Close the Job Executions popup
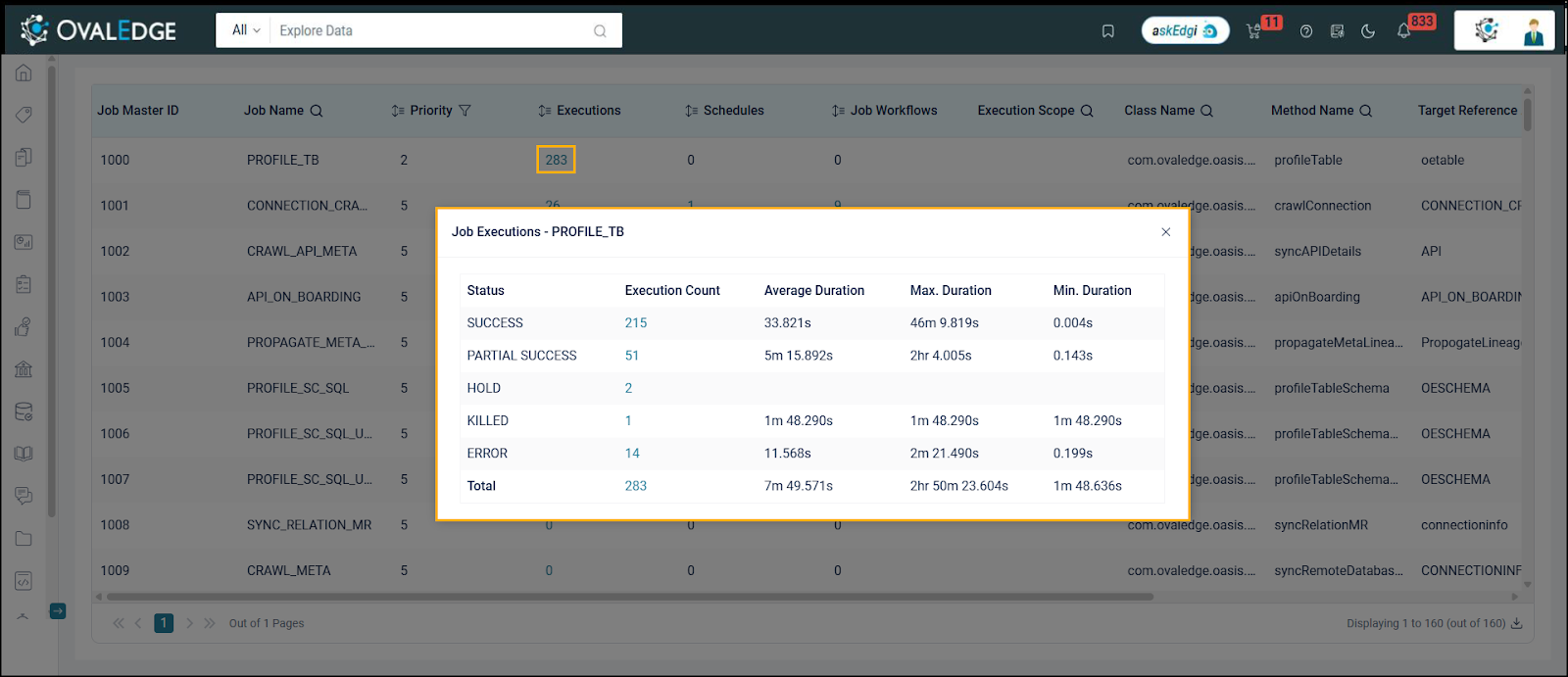The width and height of the screenshot is (1568, 677). click(1165, 232)
